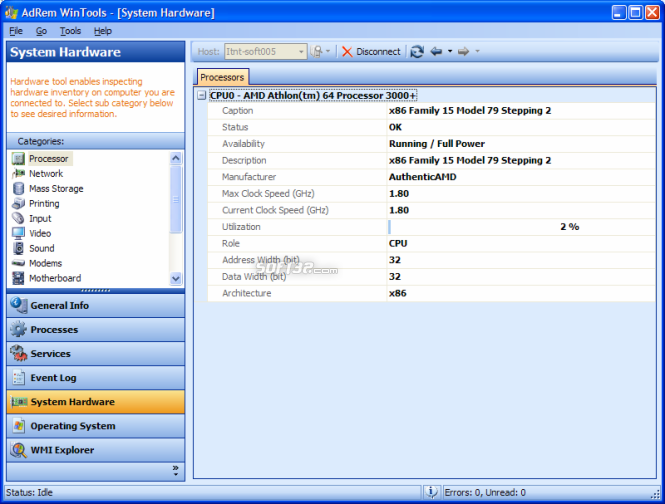The width and height of the screenshot is (665, 504).
Task: Click the Printing printer icon
Action: point(18,203)
